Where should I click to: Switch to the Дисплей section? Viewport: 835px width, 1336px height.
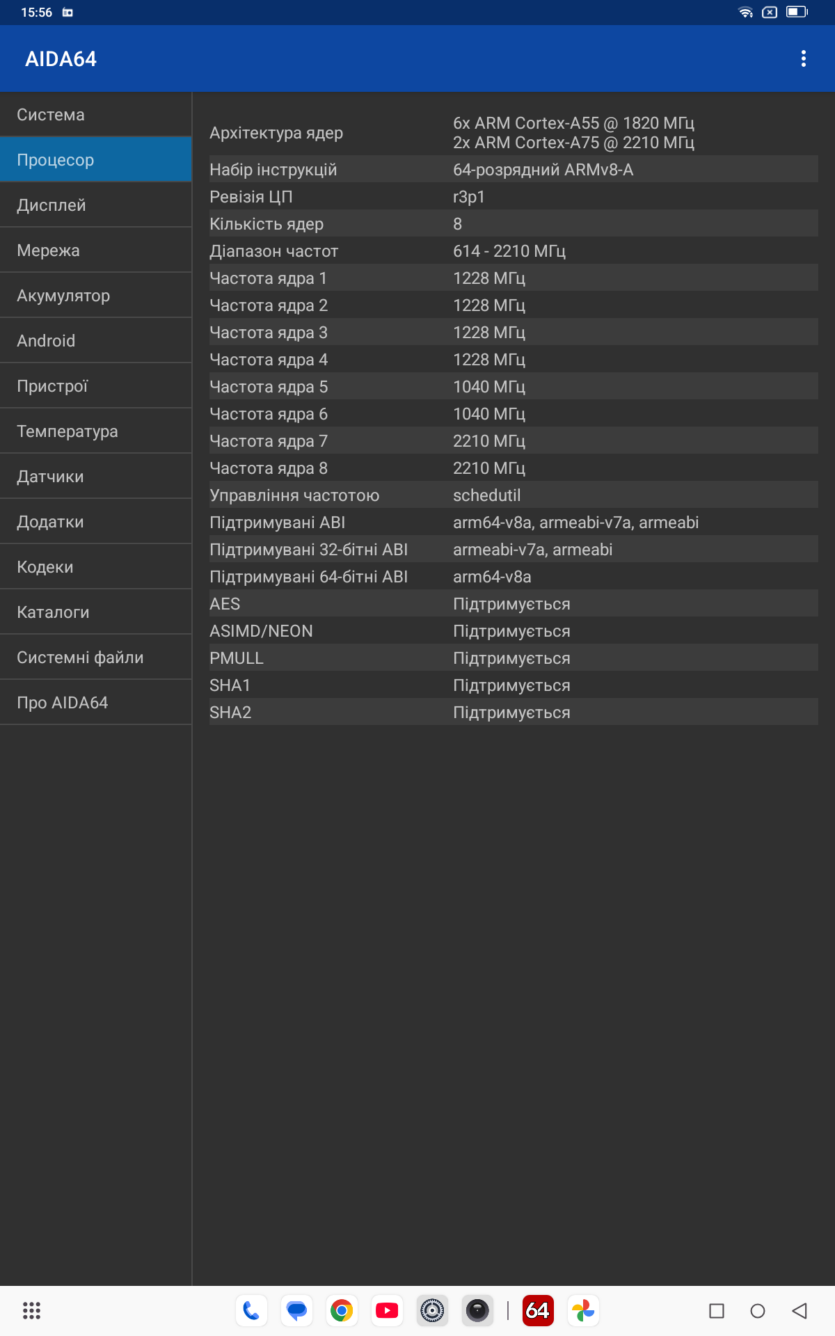[96, 205]
